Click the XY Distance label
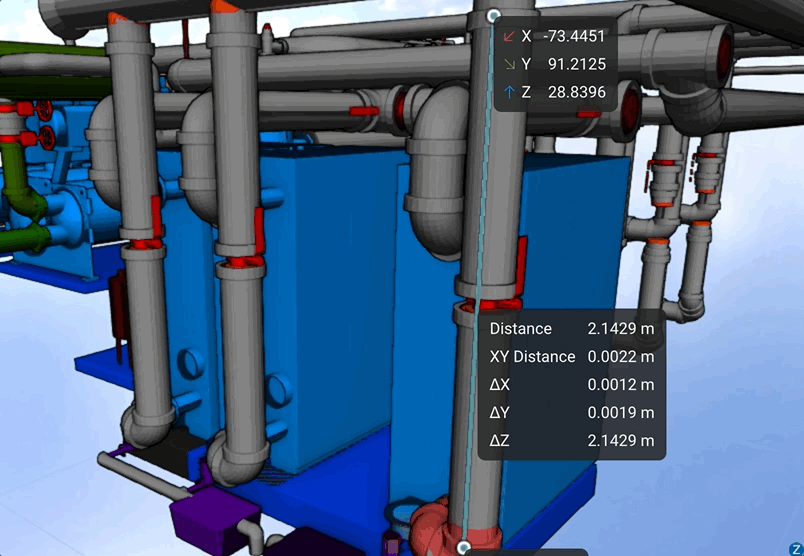This screenshot has height=556, width=804. [x=532, y=356]
